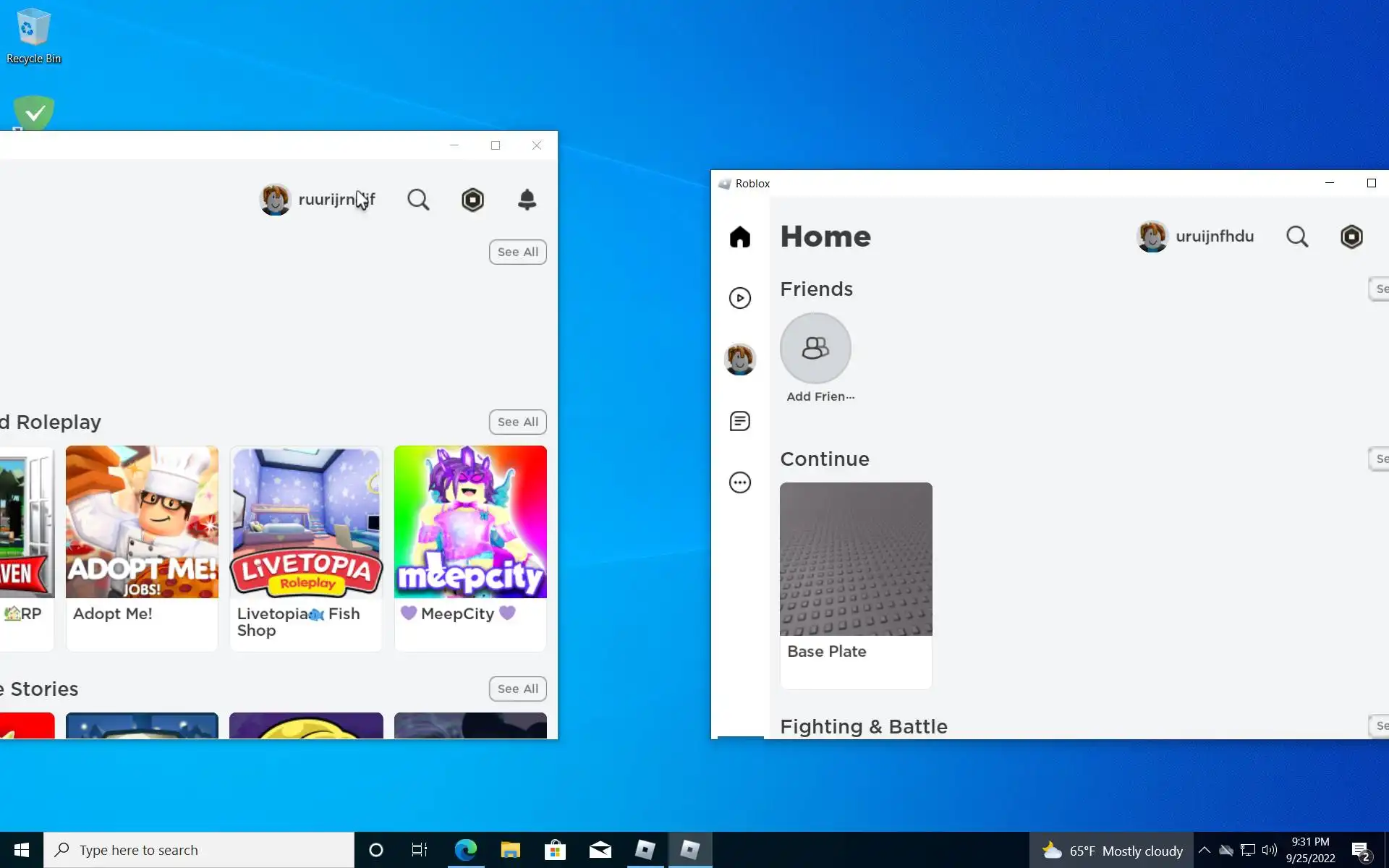Click search magnifier in left Roblox window

coord(418,200)
